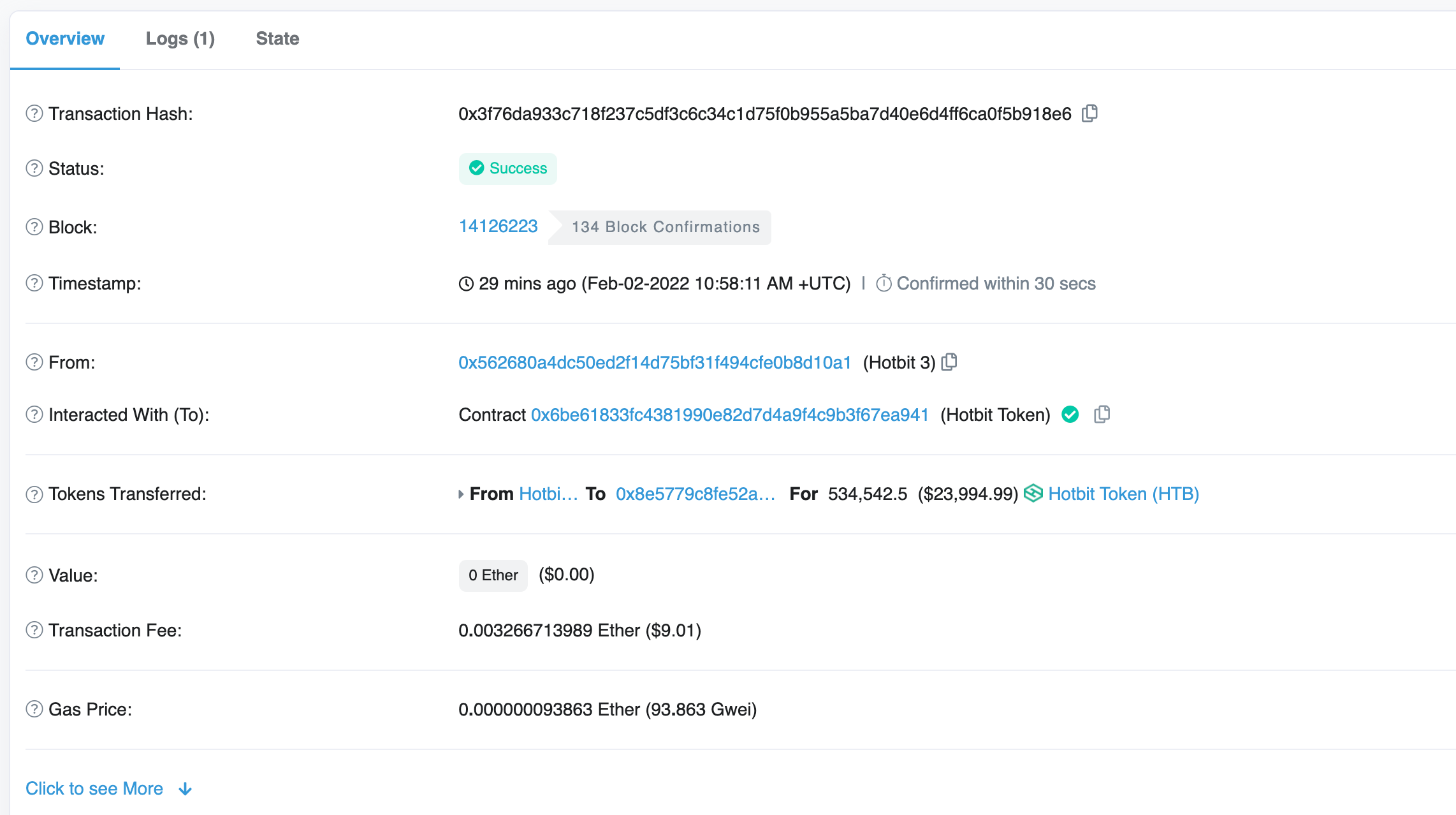Switch to the Logs tab
The image size is (1456, 815).
[x=180, y=38]
